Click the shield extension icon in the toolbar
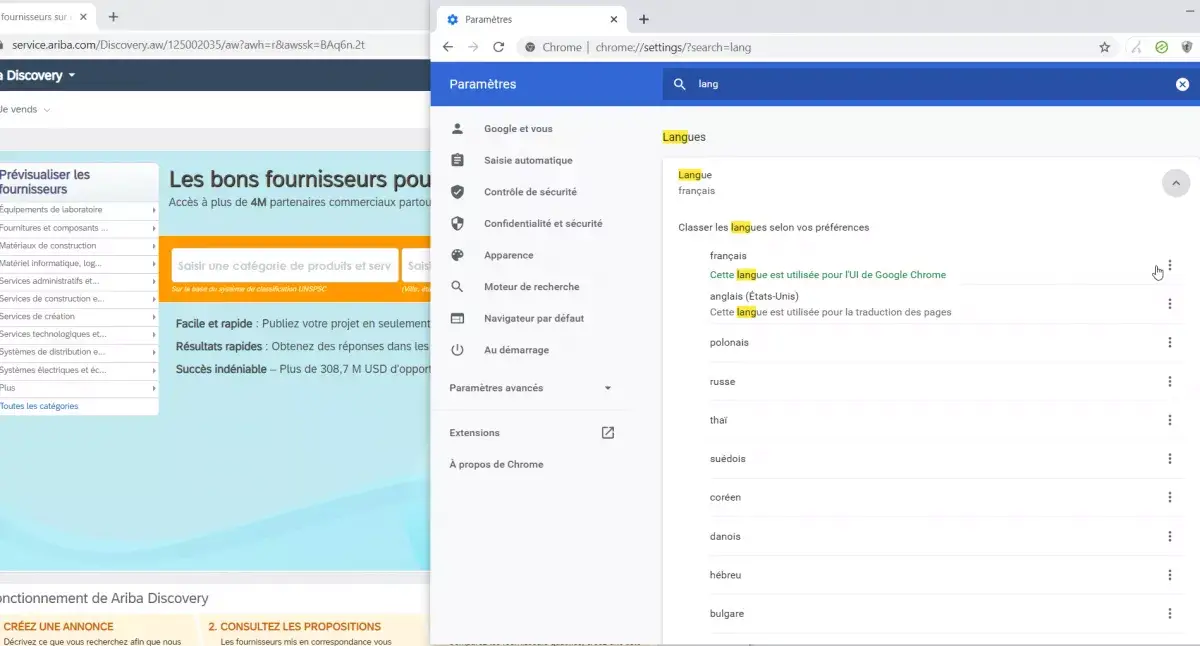The image size is (1200, 646). 1187,47
